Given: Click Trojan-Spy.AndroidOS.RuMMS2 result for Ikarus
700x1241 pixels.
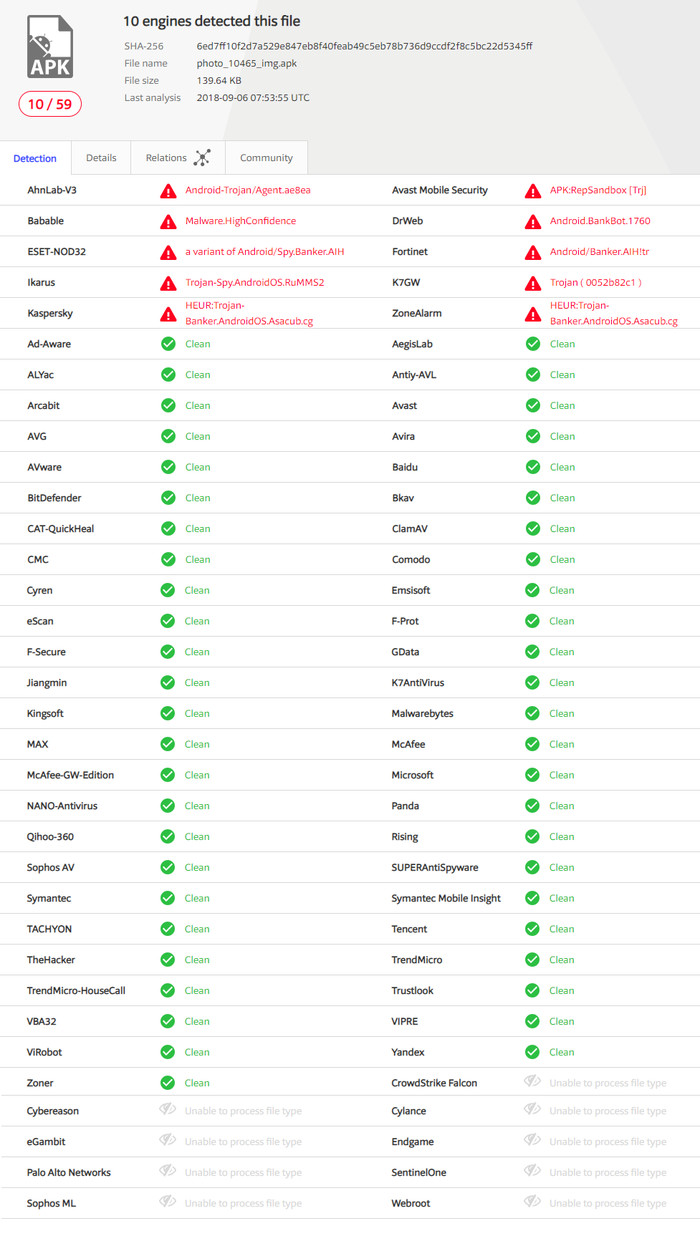Looking at the screenshot, I should click(x=255, y=283).
